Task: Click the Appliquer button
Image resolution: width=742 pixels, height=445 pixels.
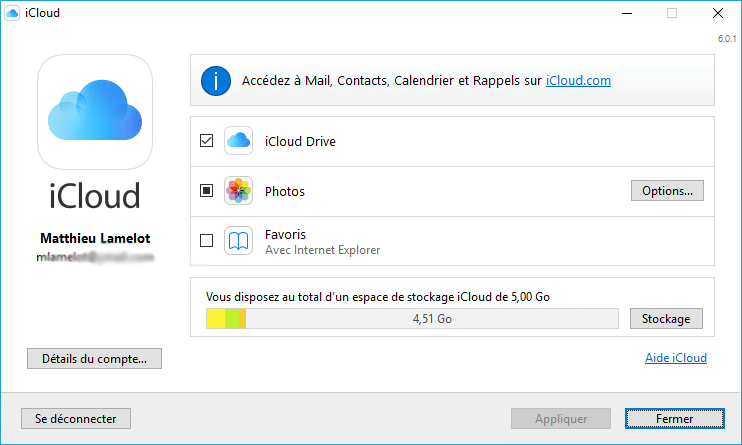Action: (561, 418)
